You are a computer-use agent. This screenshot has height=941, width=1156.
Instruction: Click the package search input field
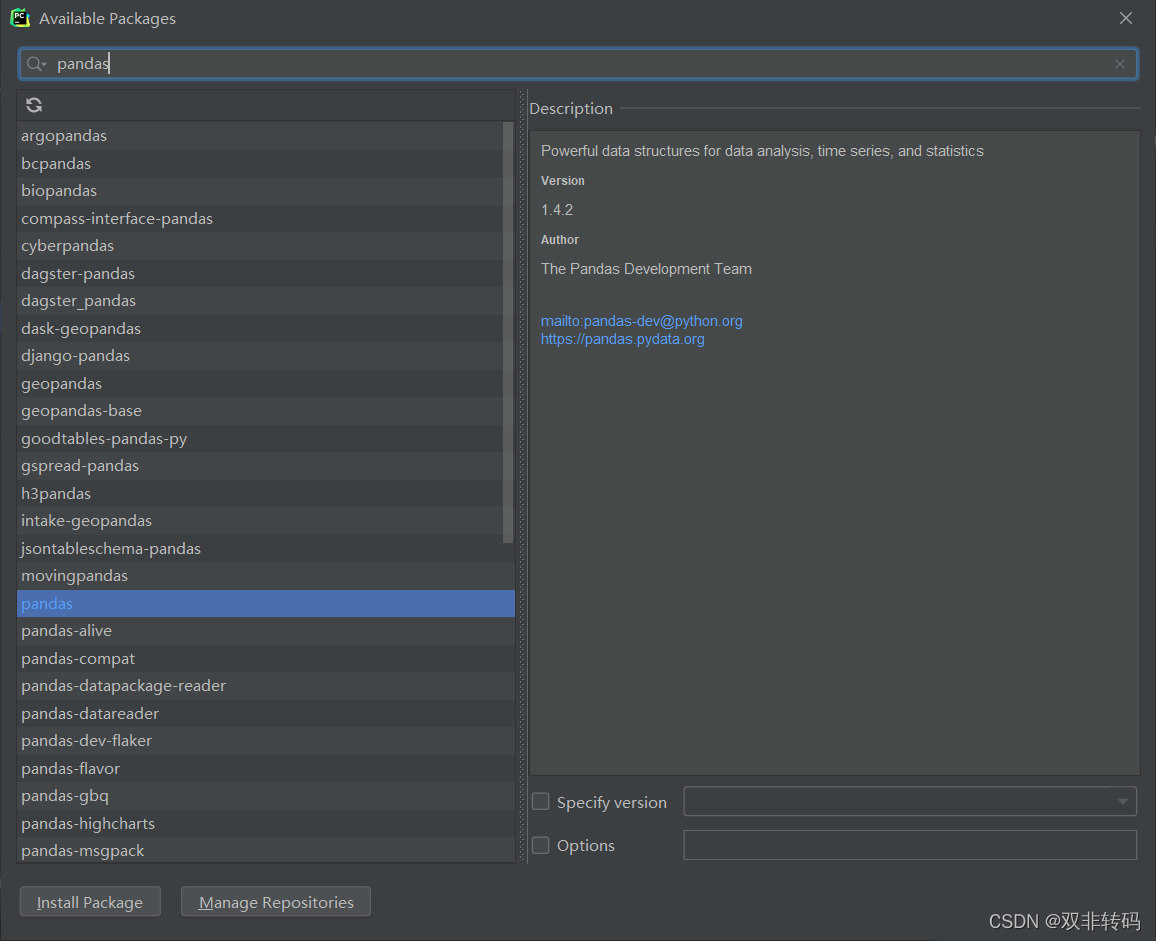tap(578, 64)
